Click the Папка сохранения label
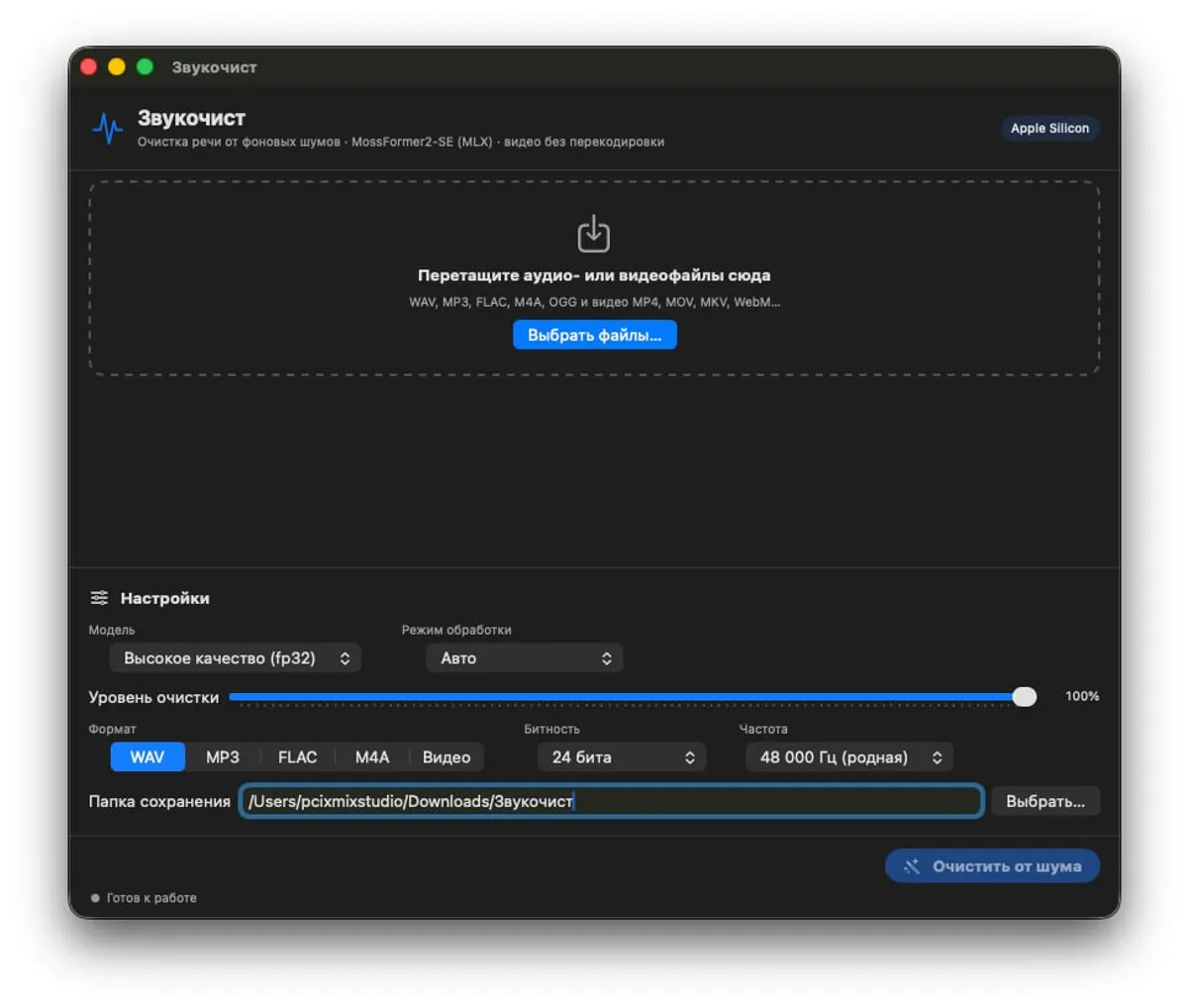This screenshot has width=1188, height=1008. (159, 801)
